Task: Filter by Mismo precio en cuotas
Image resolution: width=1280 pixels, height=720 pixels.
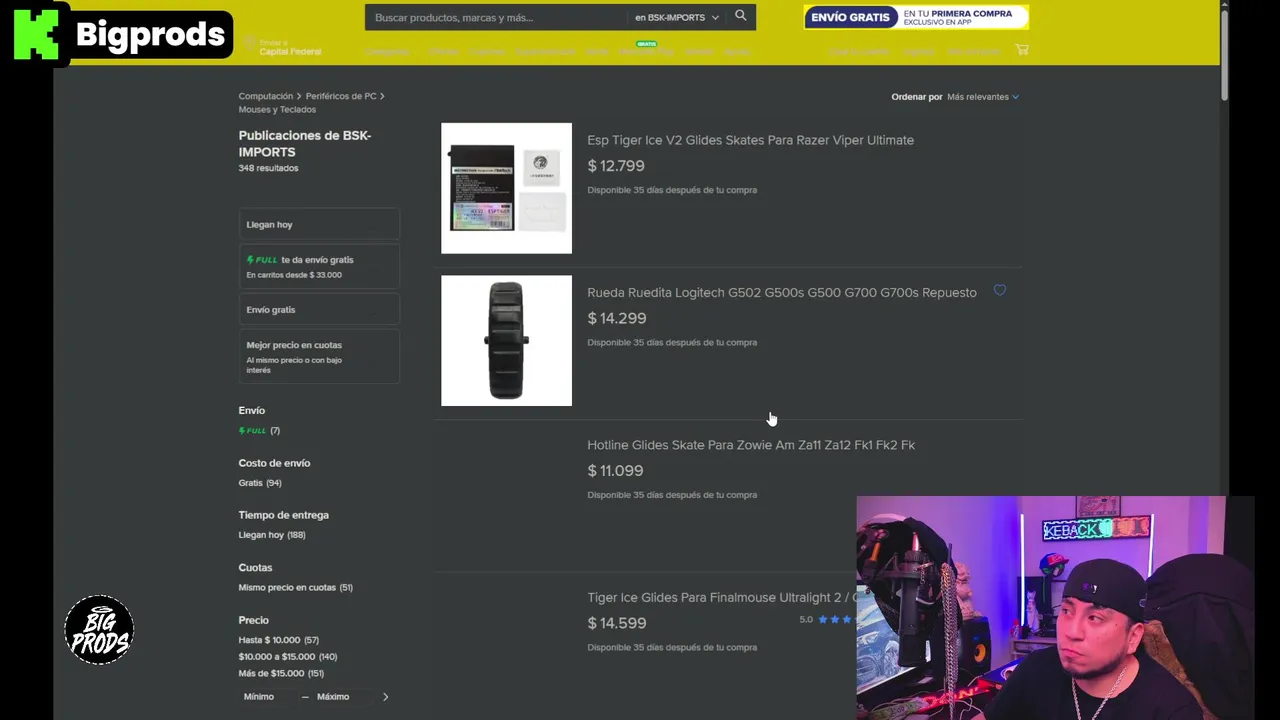Action: point(295,588)
